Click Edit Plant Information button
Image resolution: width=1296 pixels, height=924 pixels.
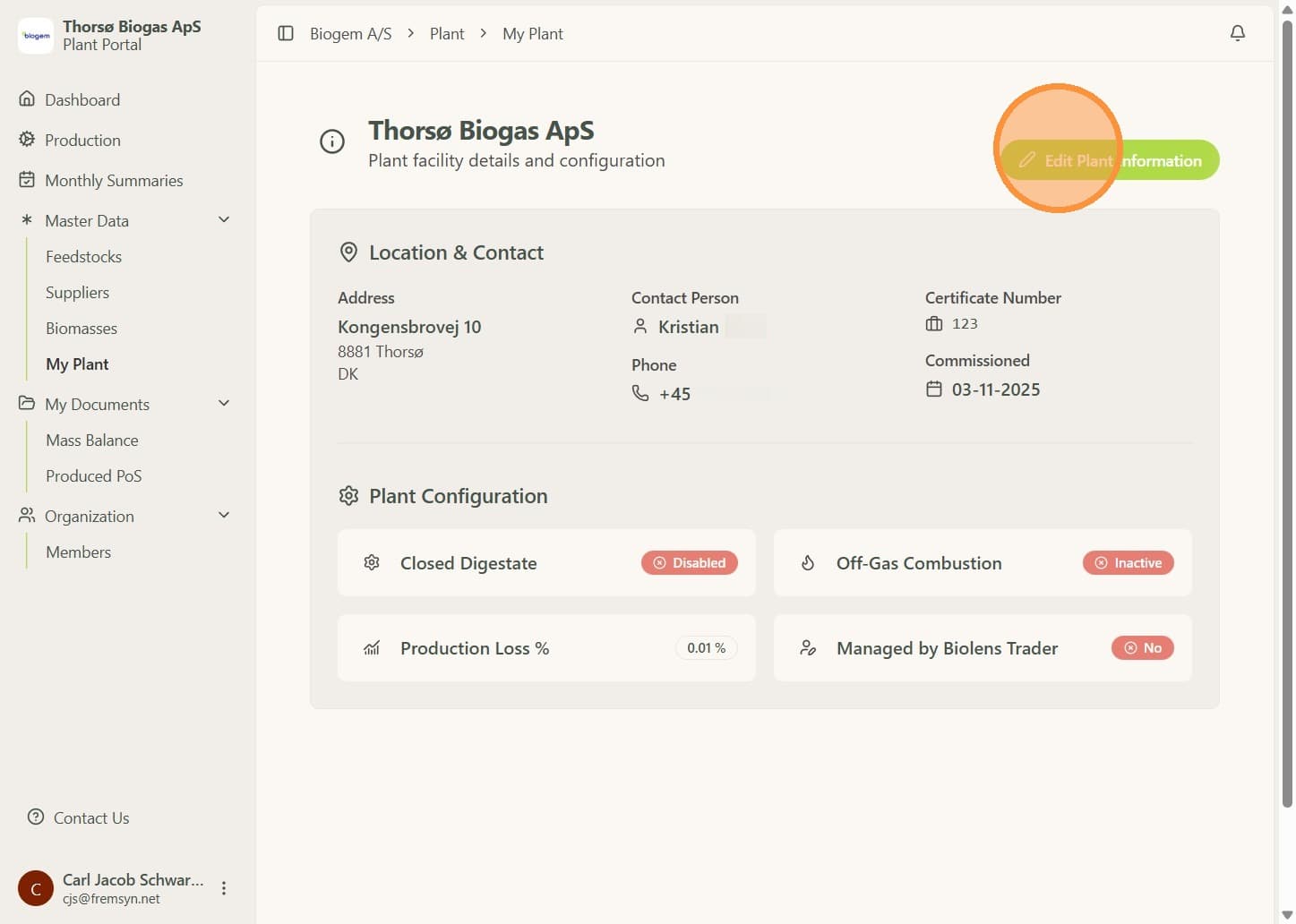(1110, 160)
